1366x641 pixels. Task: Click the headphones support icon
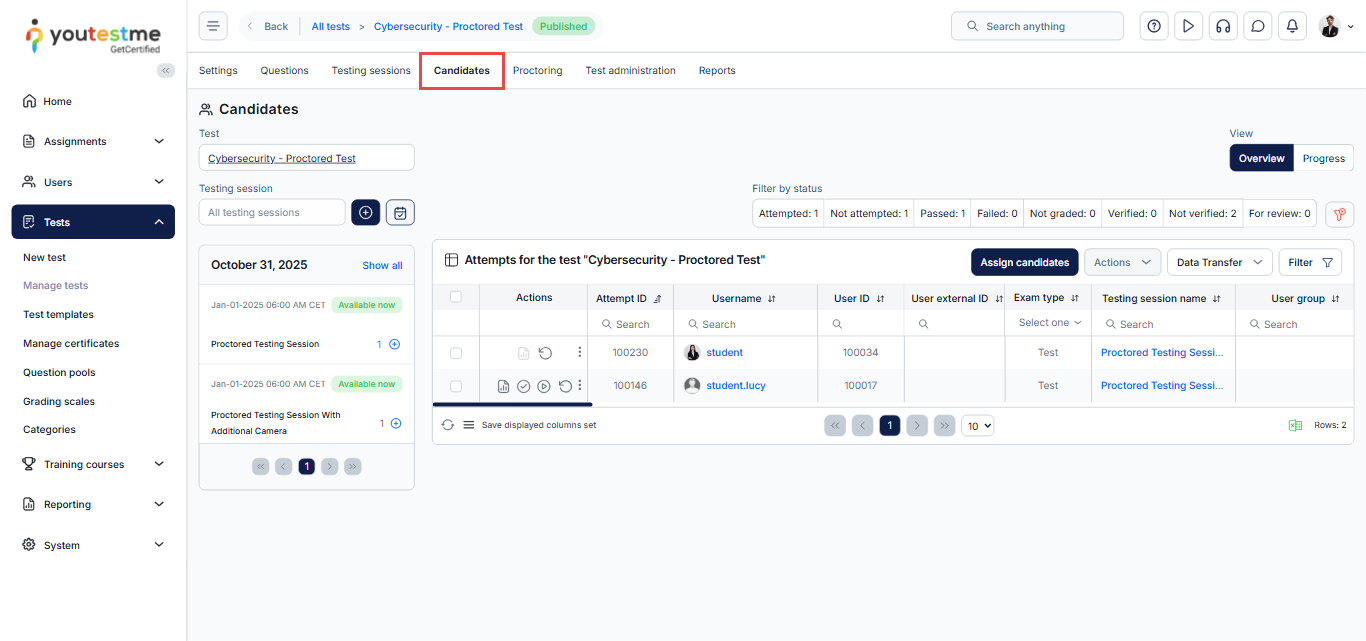(x=1222, y=26)
